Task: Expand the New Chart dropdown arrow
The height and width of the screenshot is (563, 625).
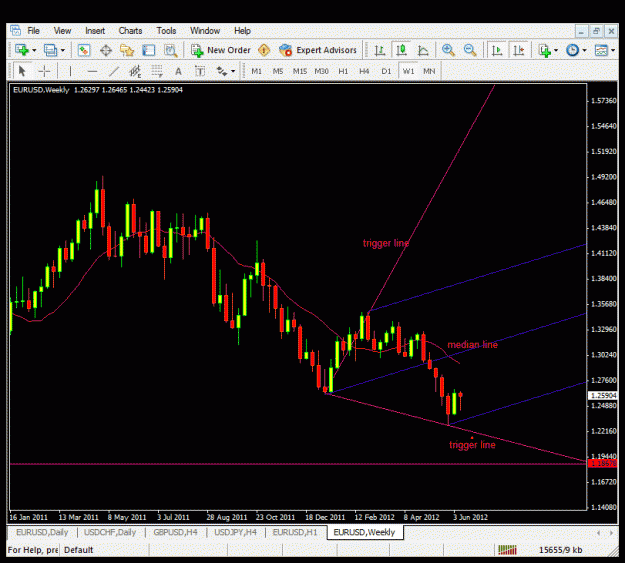Action: 34,51
